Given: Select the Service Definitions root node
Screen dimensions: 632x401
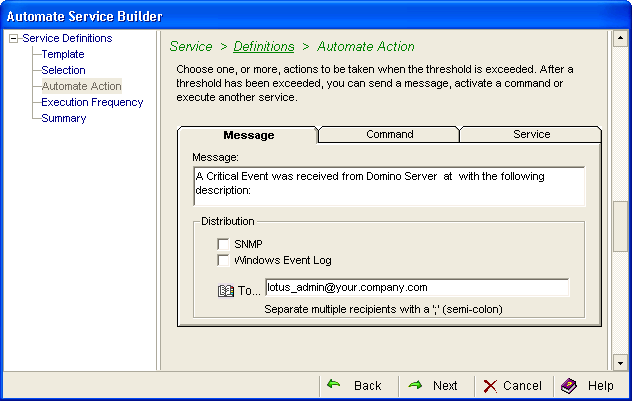Looking at the screenshot, I should pyautogui.click(x=67, y=38).
